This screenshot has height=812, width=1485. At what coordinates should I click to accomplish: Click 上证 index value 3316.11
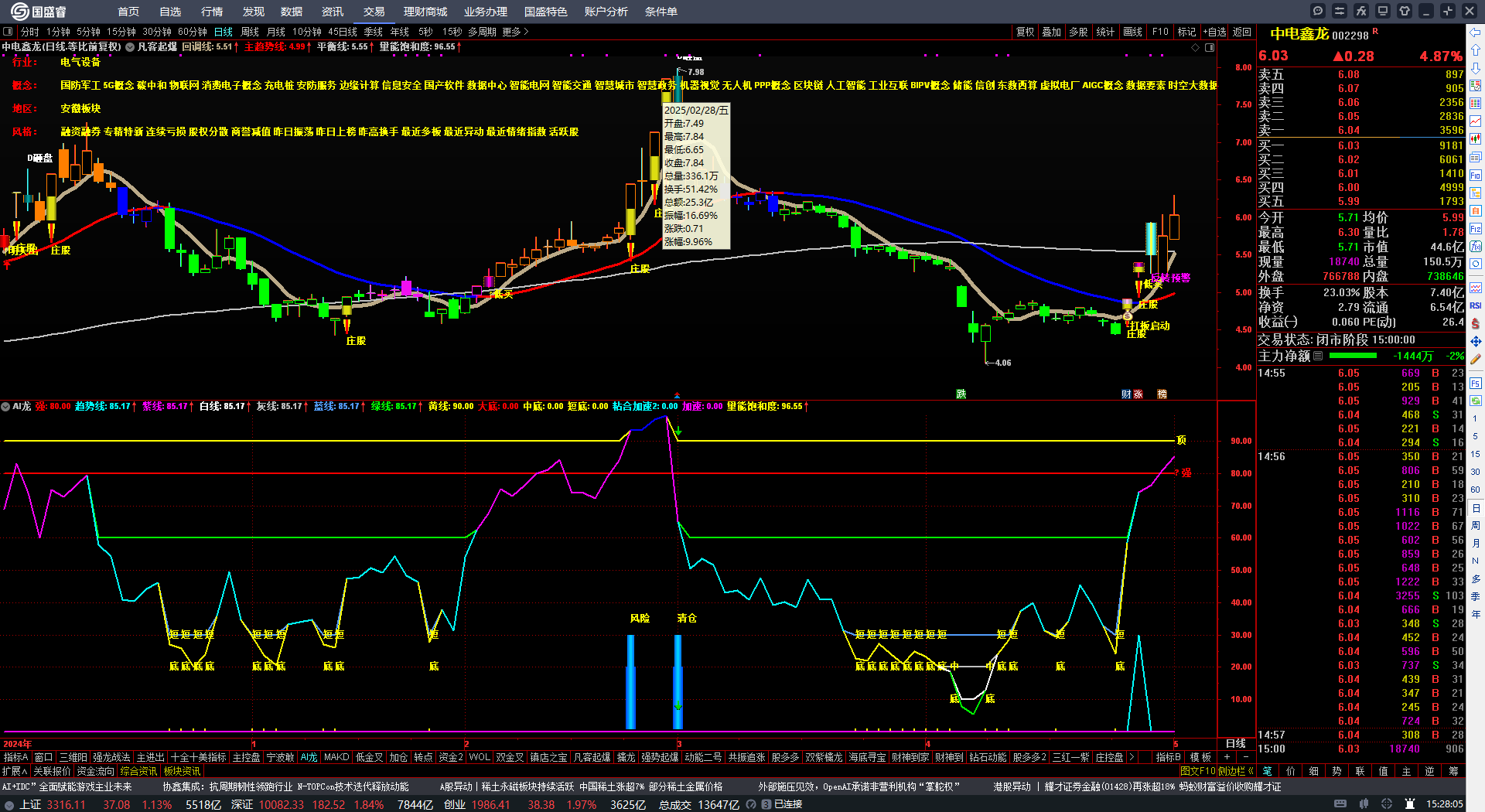[x=67, y=804]
